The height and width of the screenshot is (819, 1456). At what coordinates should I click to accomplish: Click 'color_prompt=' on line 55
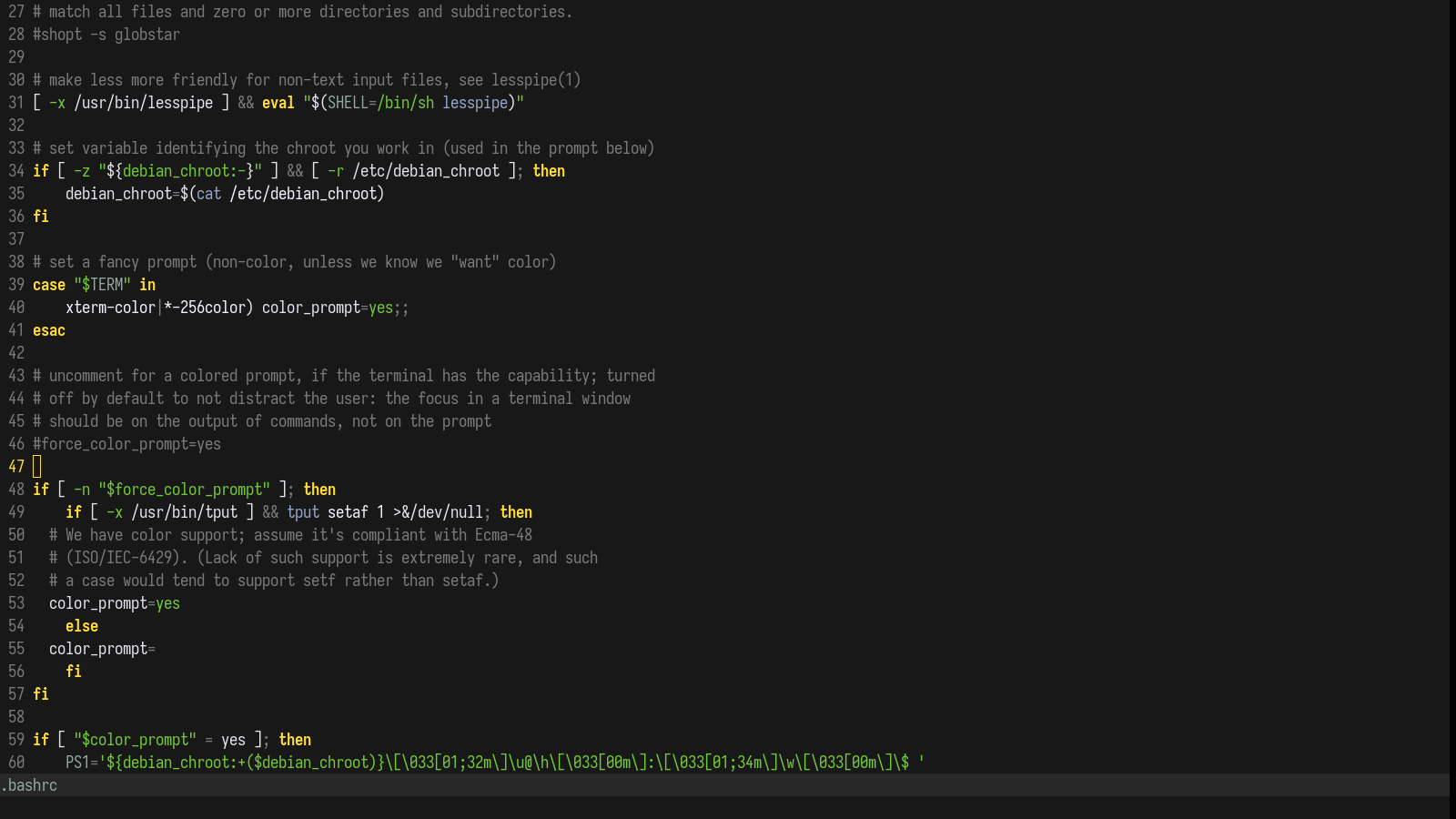[102, 649]
